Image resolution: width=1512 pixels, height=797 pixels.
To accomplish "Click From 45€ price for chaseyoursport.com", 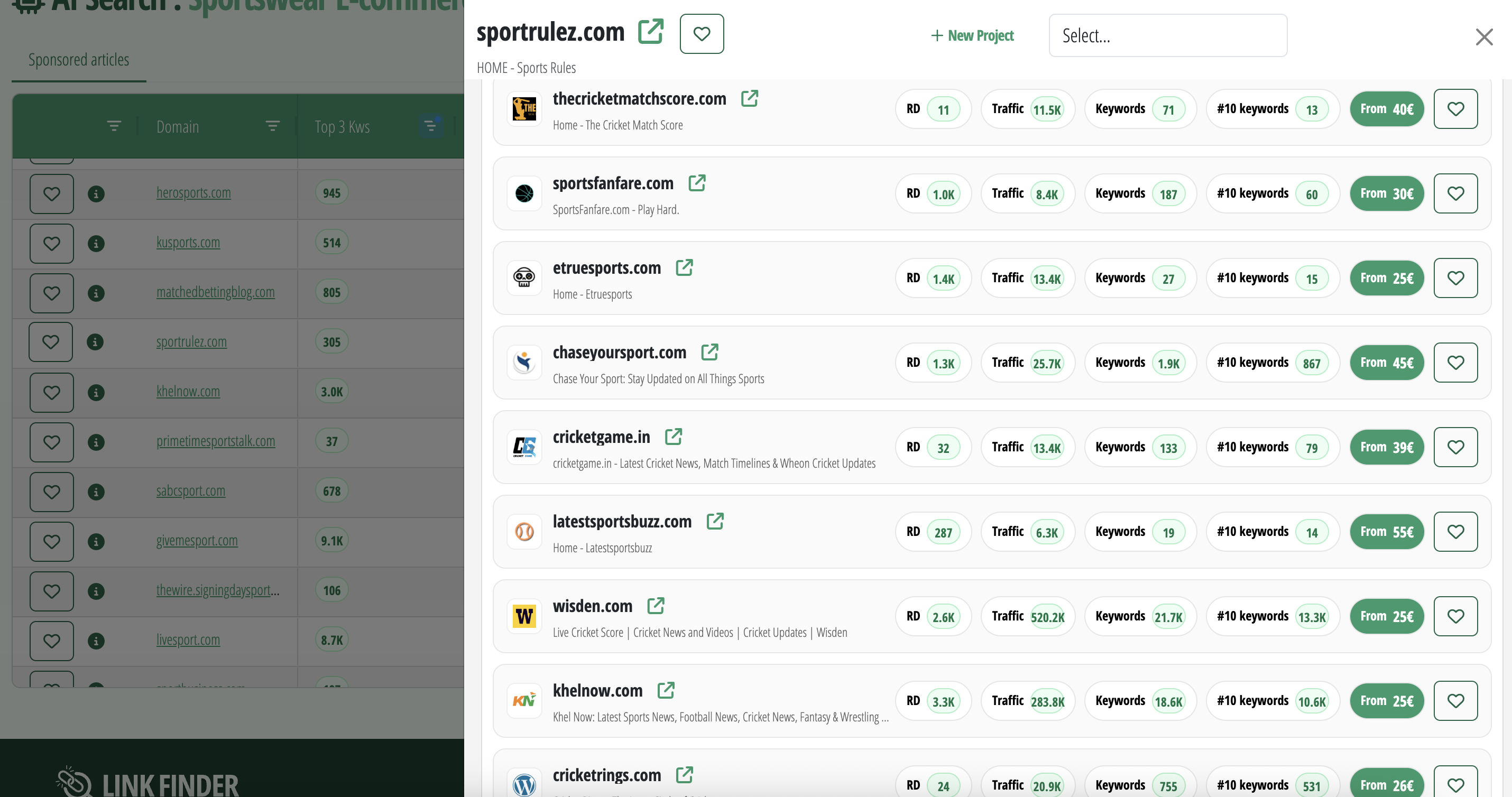I will 1386,362.
